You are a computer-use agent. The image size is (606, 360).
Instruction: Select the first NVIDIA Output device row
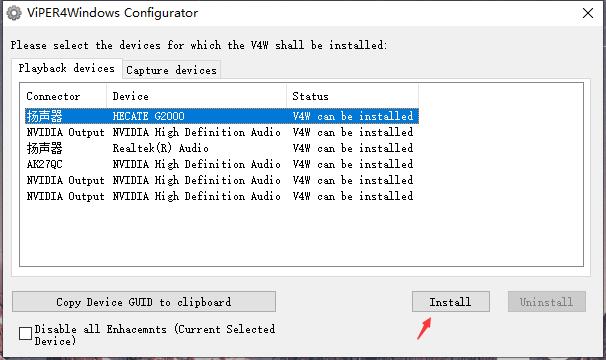tap(222, 132)
